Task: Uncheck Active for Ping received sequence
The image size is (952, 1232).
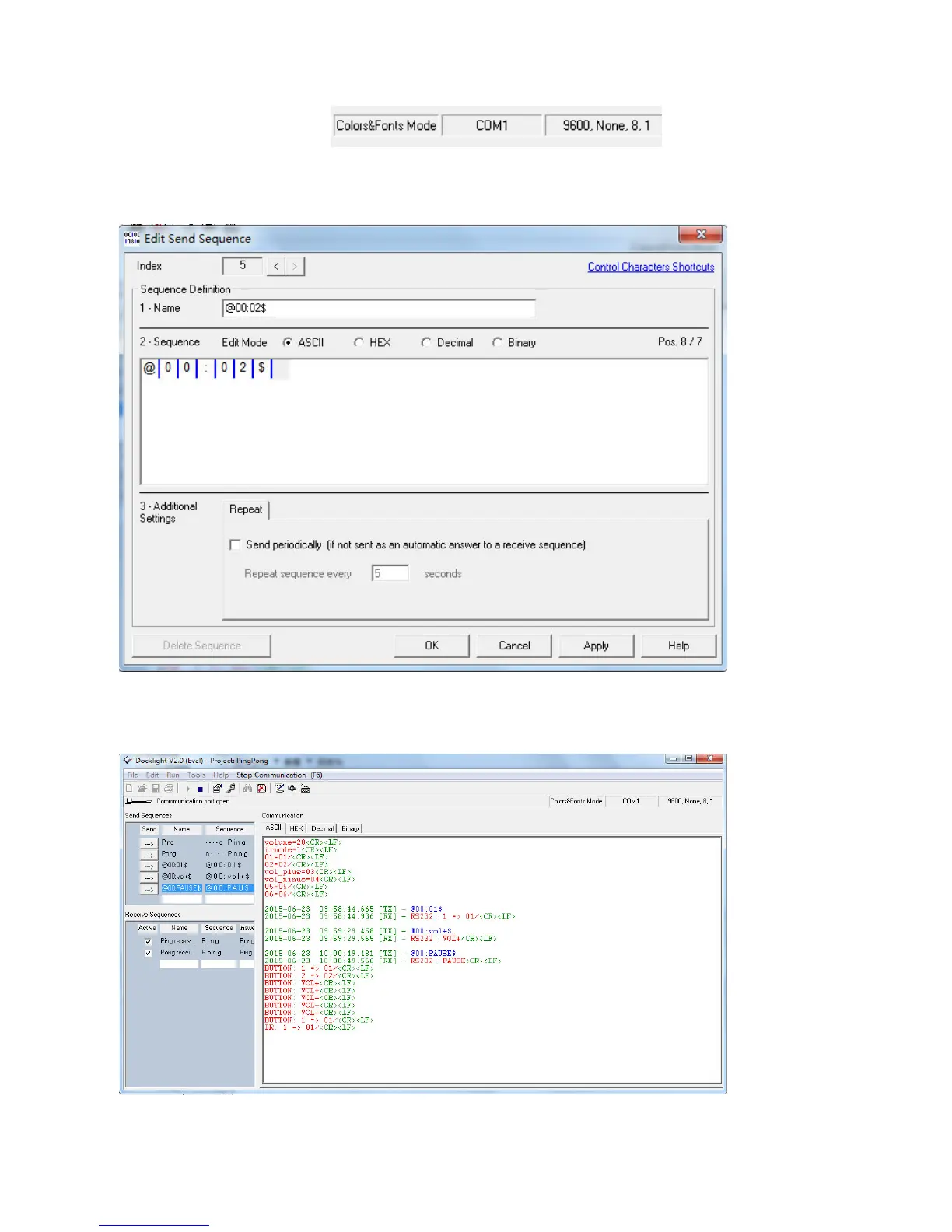Action: 148,941
